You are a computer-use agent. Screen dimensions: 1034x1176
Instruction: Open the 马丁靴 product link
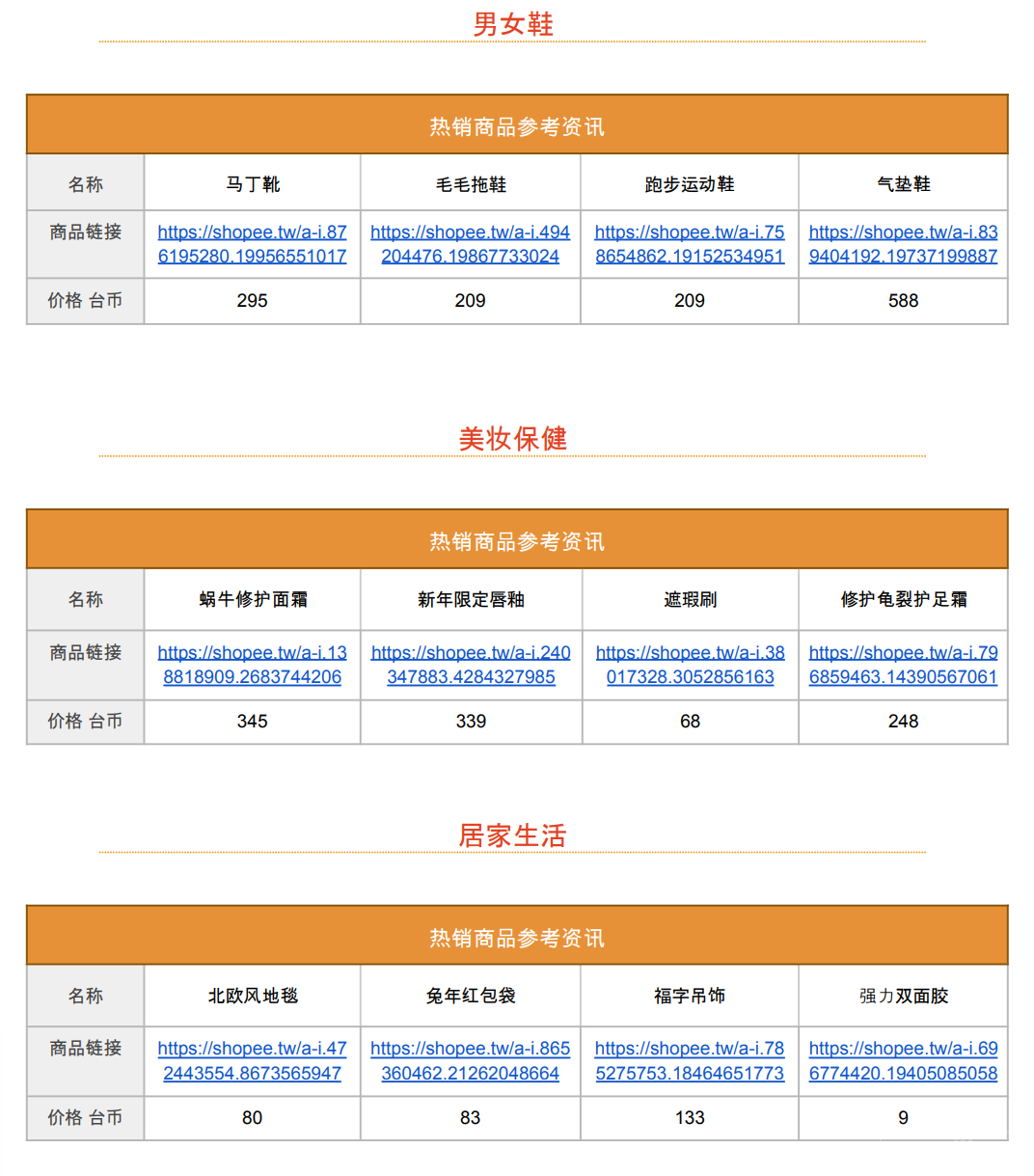pos(252,244)
